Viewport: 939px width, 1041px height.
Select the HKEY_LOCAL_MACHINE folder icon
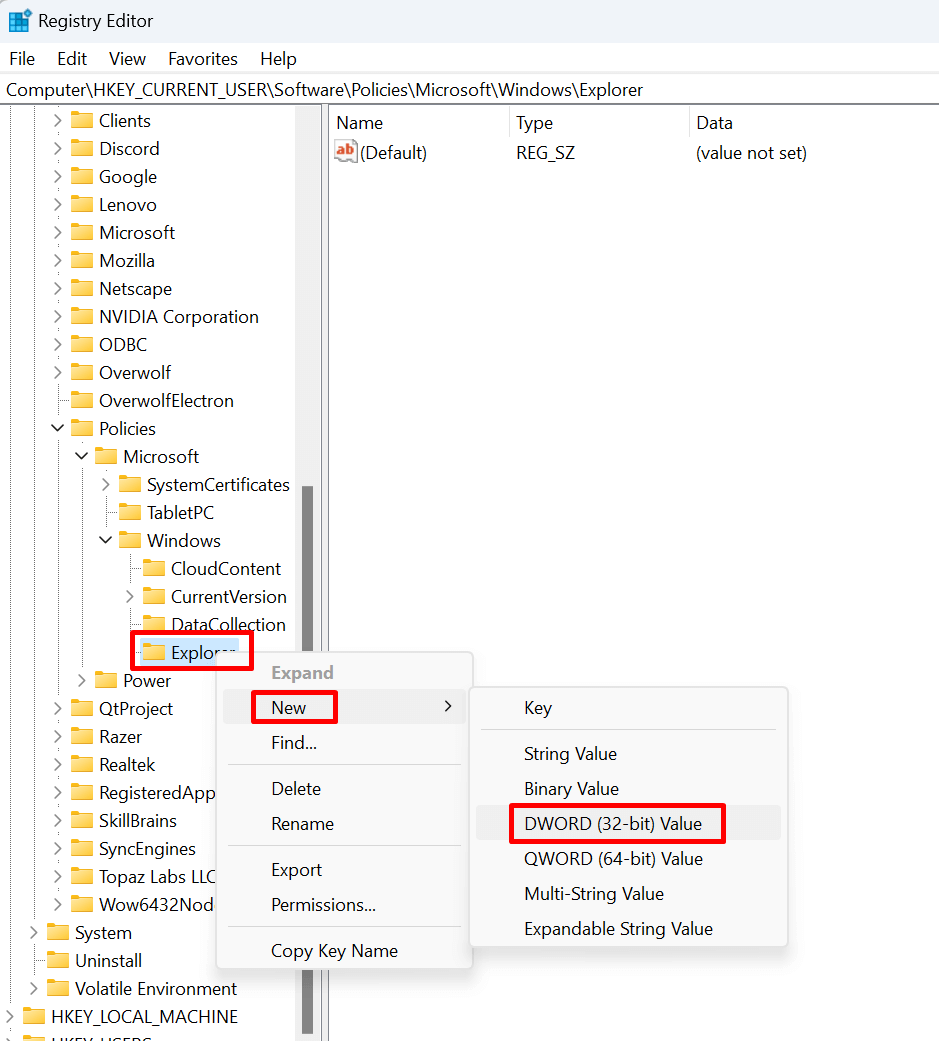pos(34,1016)
